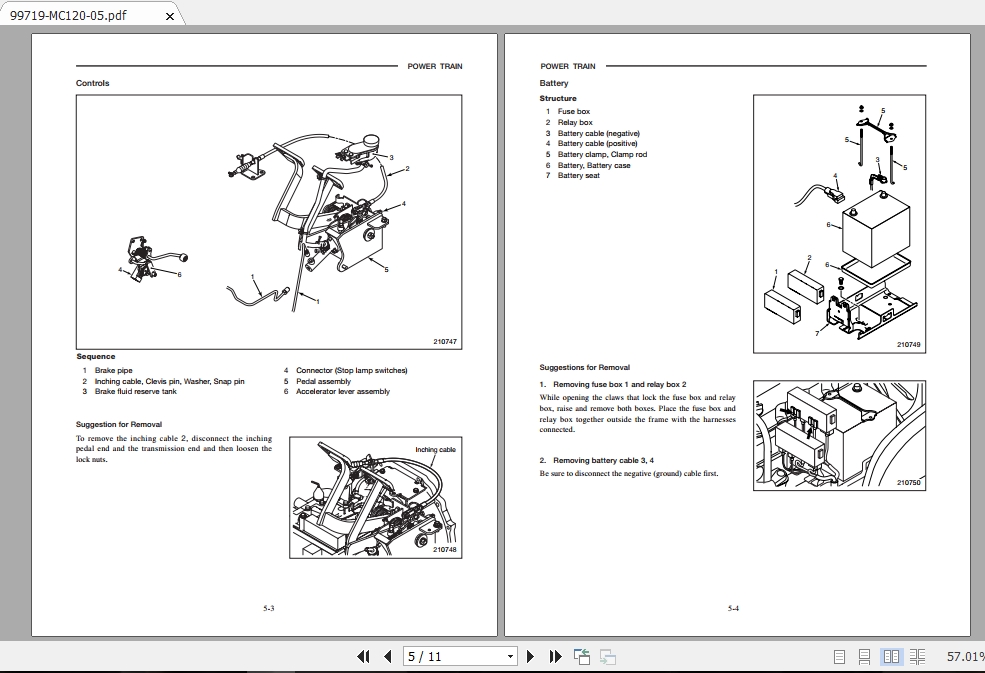The image size is (985, 673).
Task: Navigate back in page history
Action: coord(581,657)
